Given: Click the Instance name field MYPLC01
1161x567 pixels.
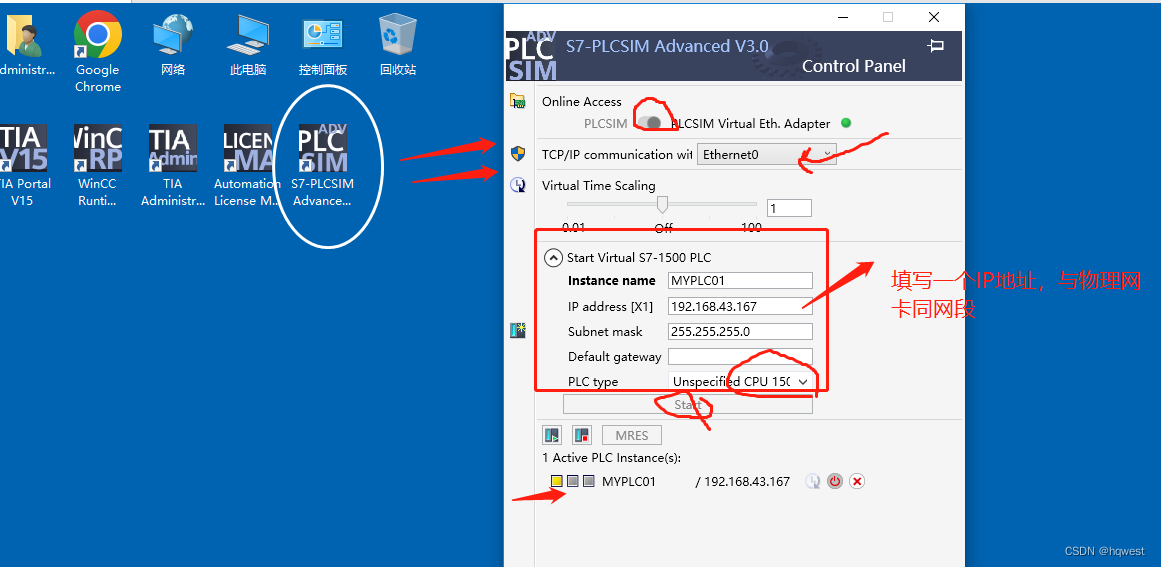Looking at the screenshot, I should [x=740, y=281].
